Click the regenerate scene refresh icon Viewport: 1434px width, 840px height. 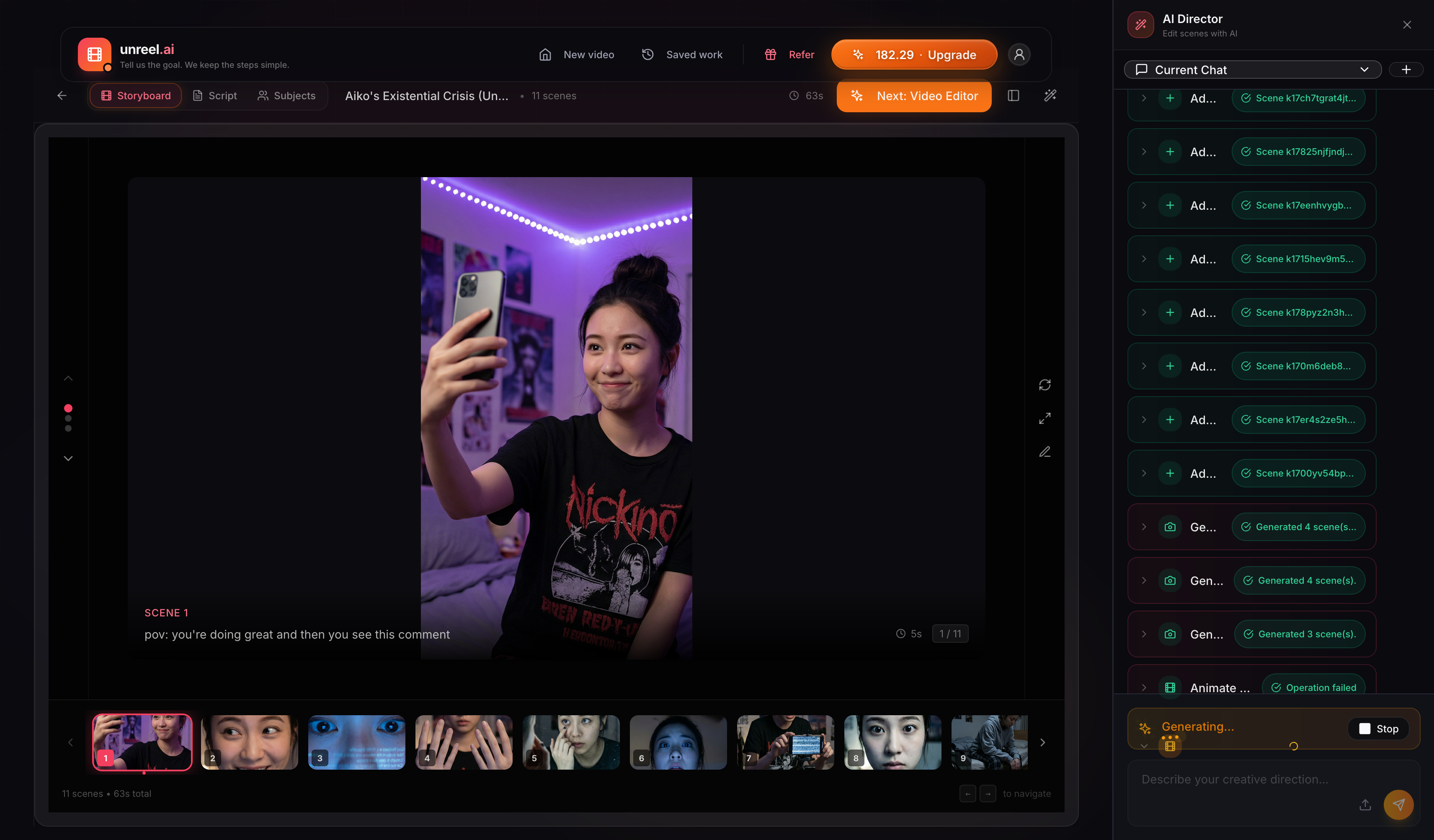1045,385
